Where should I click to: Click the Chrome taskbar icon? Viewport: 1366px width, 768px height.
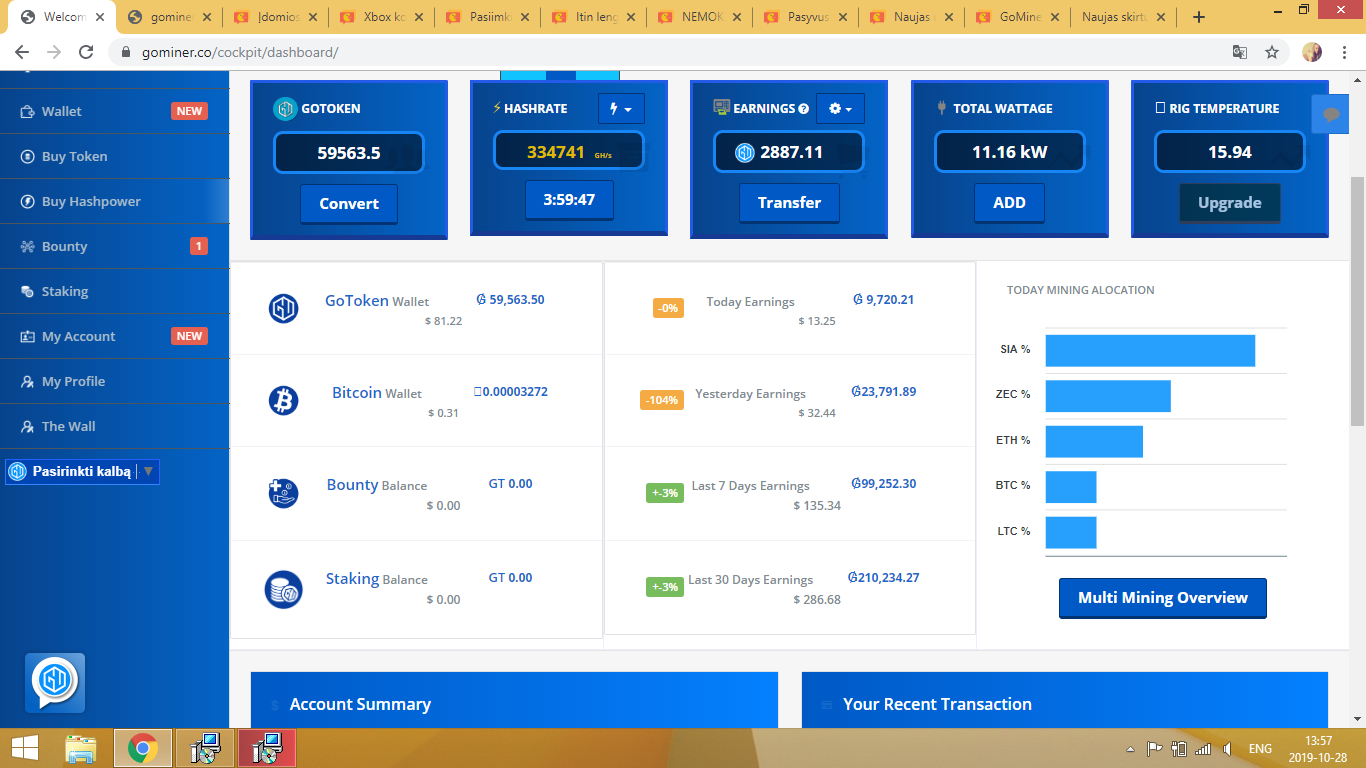coord(143,748)
